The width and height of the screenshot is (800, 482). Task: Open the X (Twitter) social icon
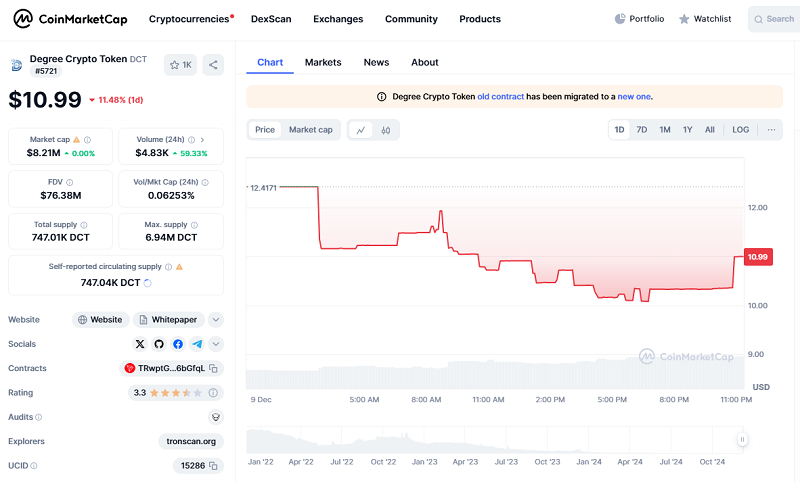coord(140,344)
